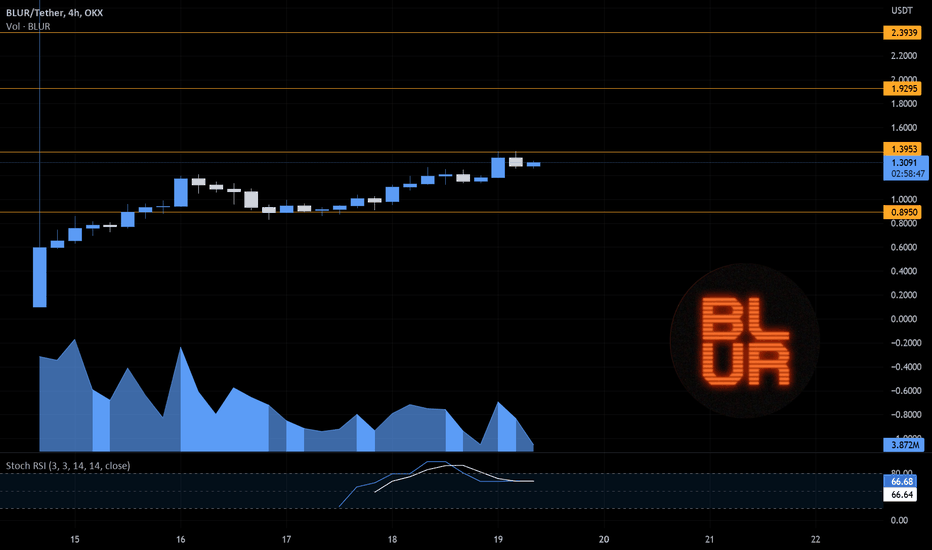Image resolution: width=932 pixels, height=550 pixels.
Task: Click the 1.3953 orange price label
Action: coord(902,149)
